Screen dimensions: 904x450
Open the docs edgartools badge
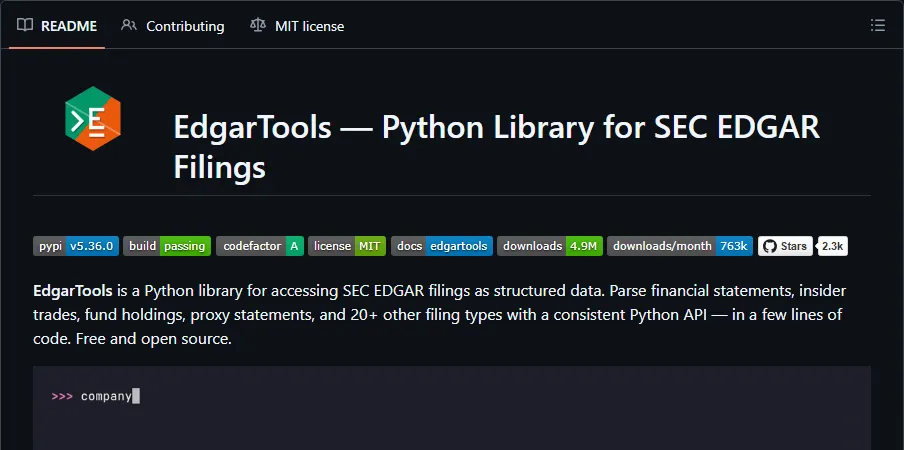click(442, 246)
